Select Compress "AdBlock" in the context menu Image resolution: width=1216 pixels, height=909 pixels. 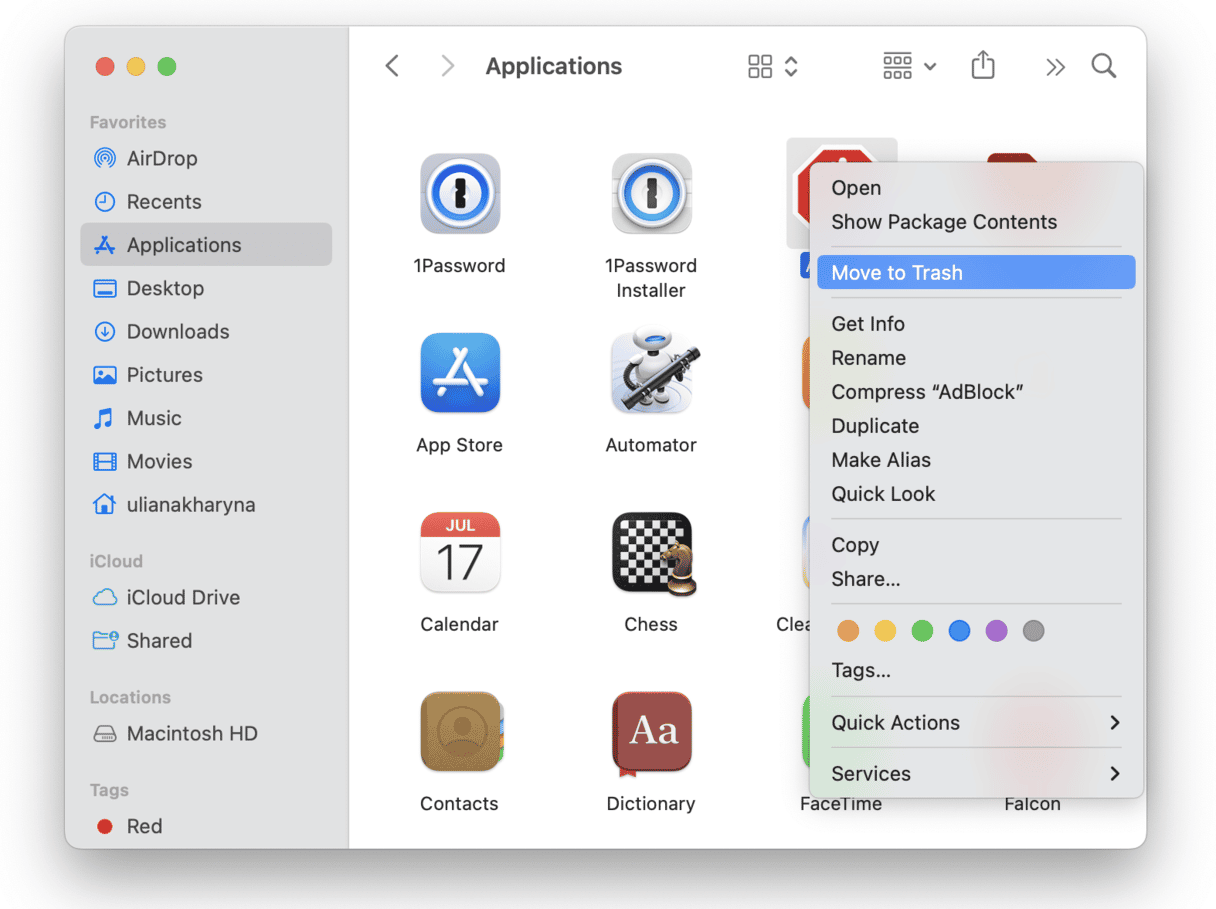(927, 391)
